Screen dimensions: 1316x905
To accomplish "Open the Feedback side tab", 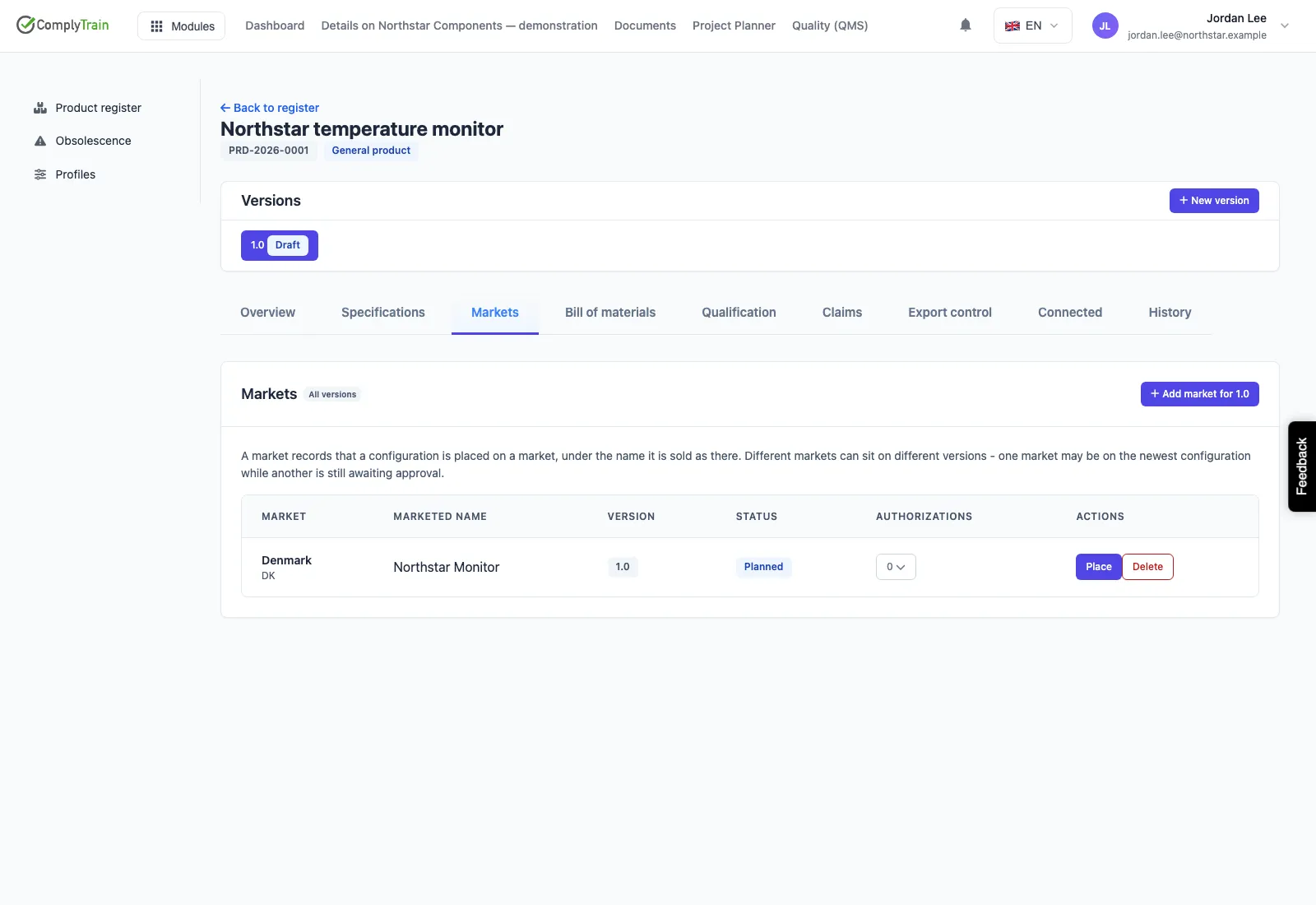I will 1302,466.
